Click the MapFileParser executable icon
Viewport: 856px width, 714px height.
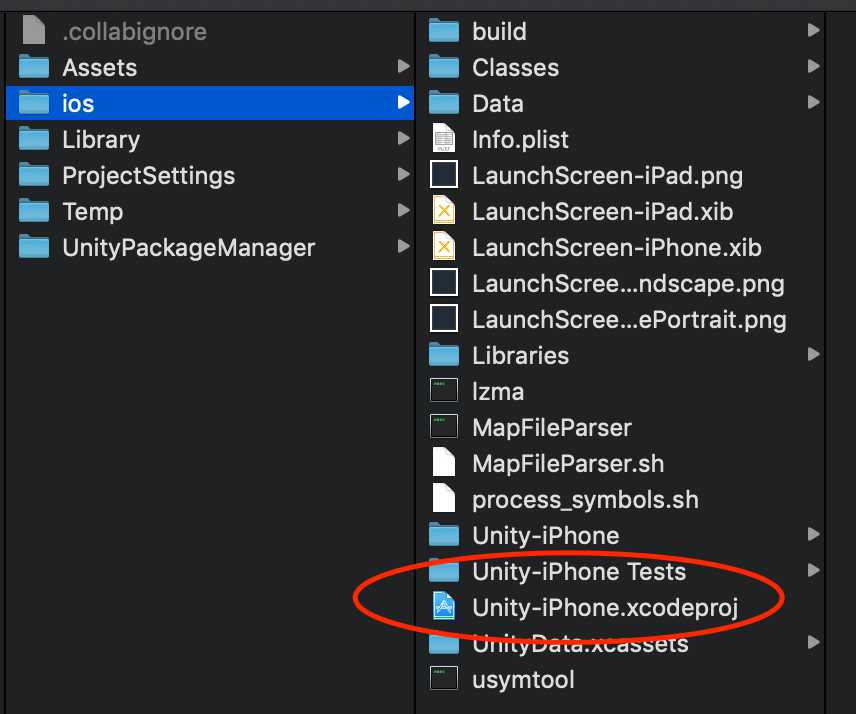click(444, 426)
